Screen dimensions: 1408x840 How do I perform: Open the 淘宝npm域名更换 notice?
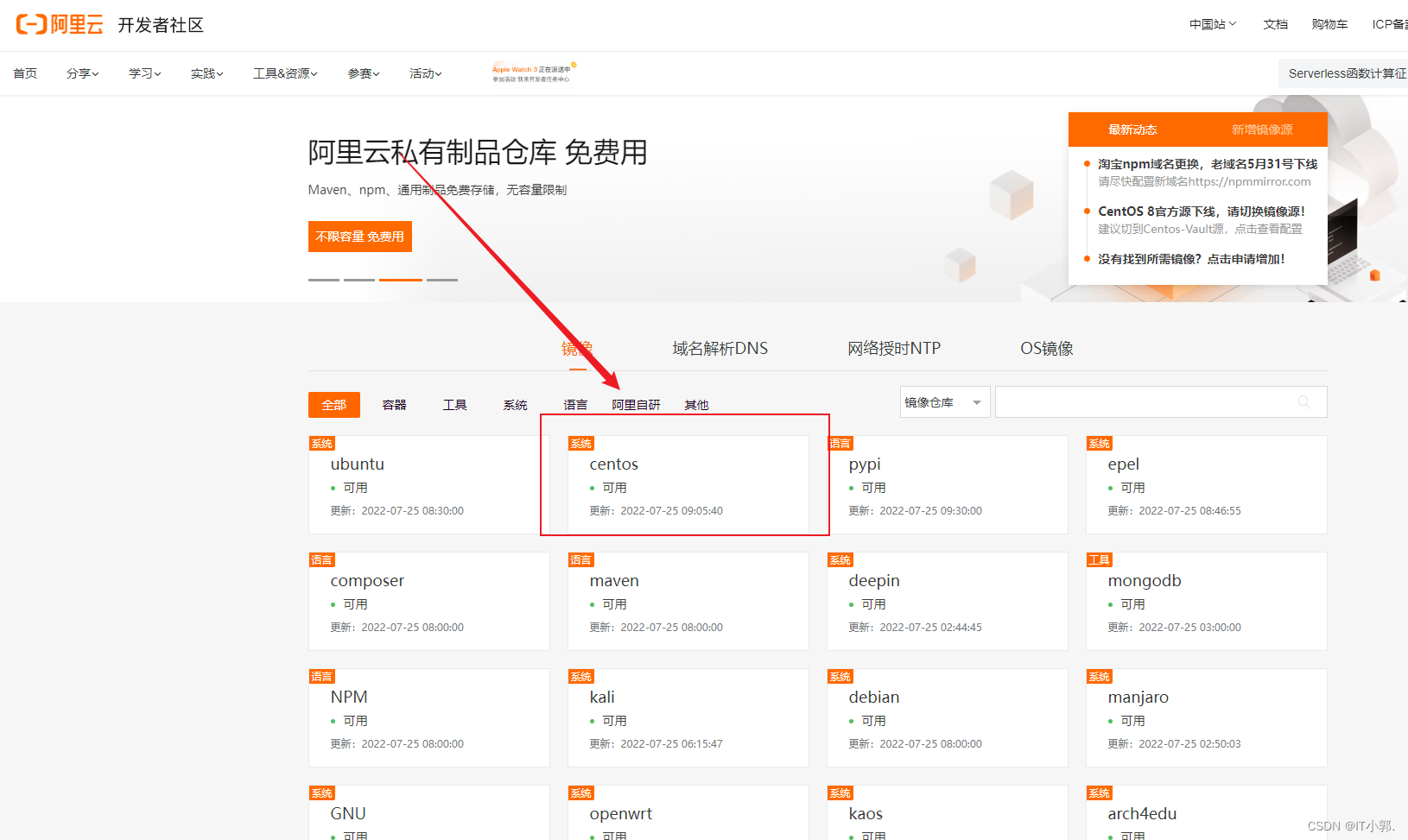tap(1208, 164)
